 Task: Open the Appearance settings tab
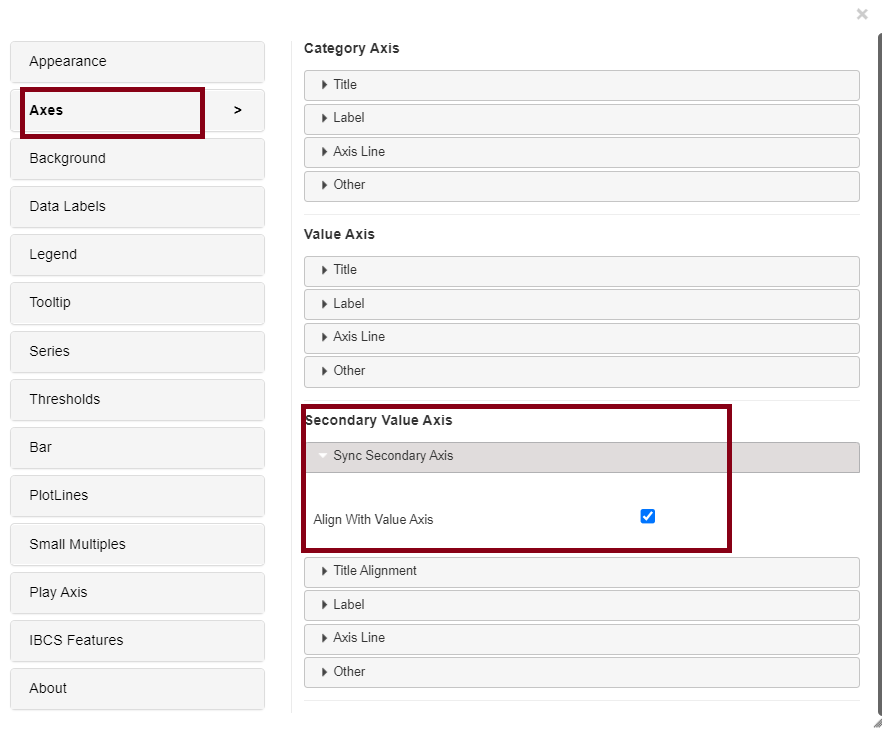[137, 62]
